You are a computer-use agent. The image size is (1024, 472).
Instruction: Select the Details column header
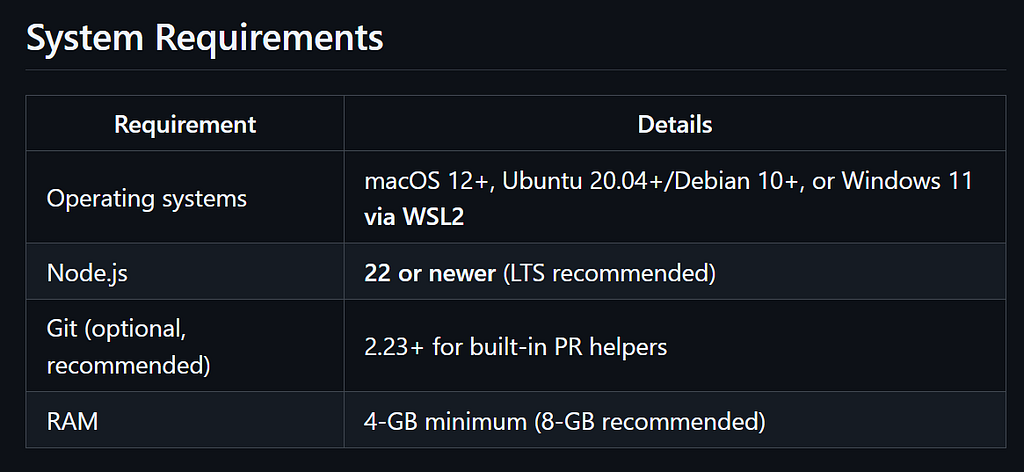pyautogui.click(x=675, y=123)
